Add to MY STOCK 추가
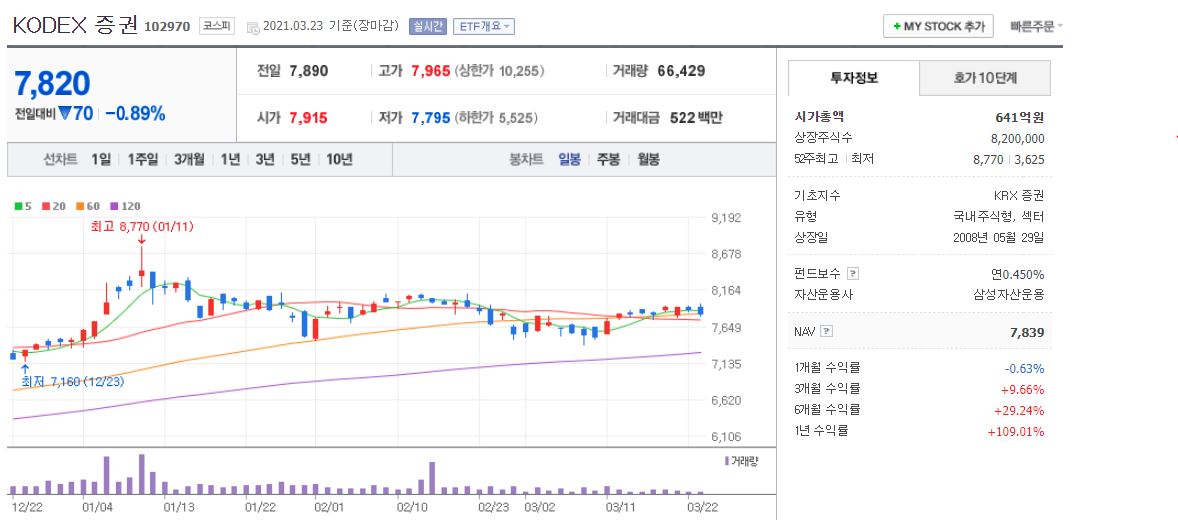 (938, 26)
